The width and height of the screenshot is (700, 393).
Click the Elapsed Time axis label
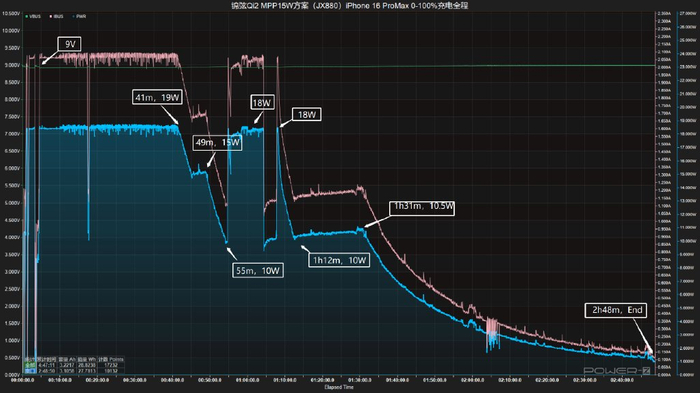tap(339, 387)
